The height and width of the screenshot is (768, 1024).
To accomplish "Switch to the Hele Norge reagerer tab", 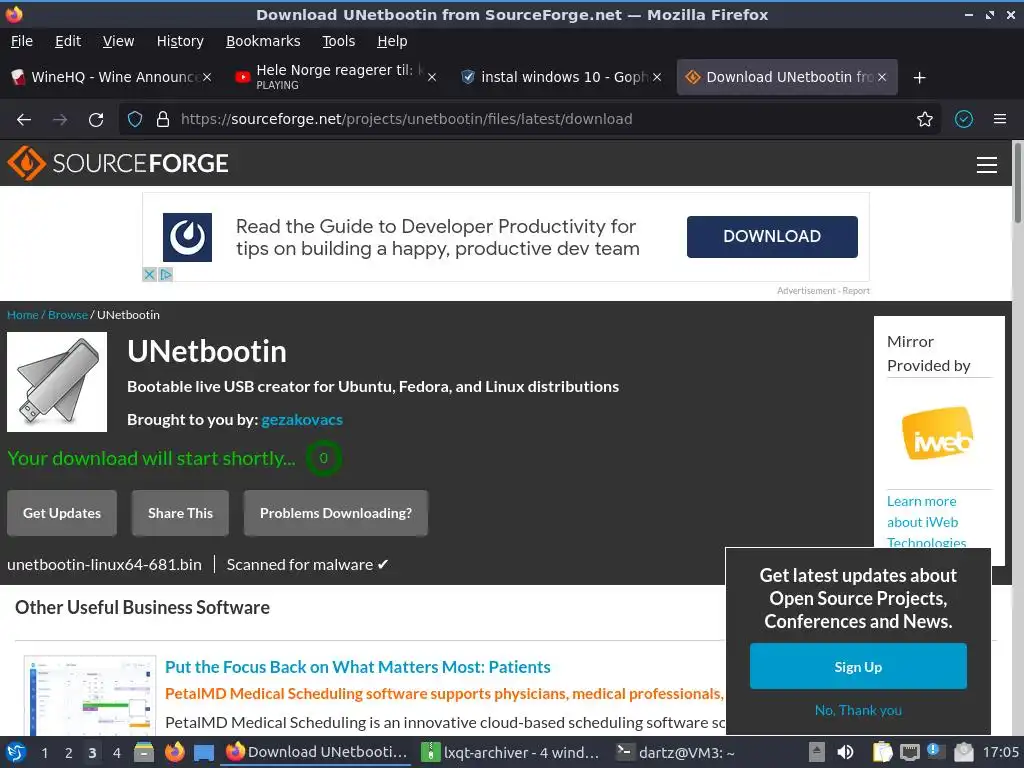I will pyautogui.click(x=334, y=77).
